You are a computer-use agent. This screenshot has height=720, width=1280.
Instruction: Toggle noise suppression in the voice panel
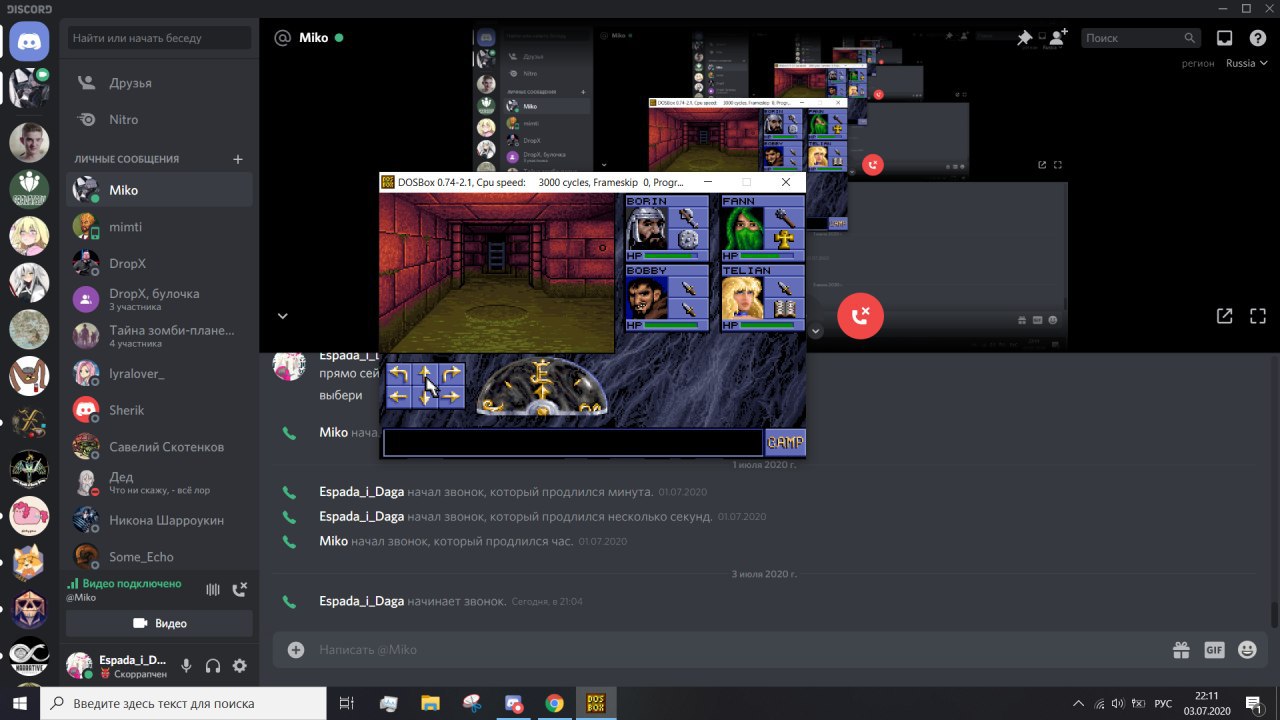point(212,590)
